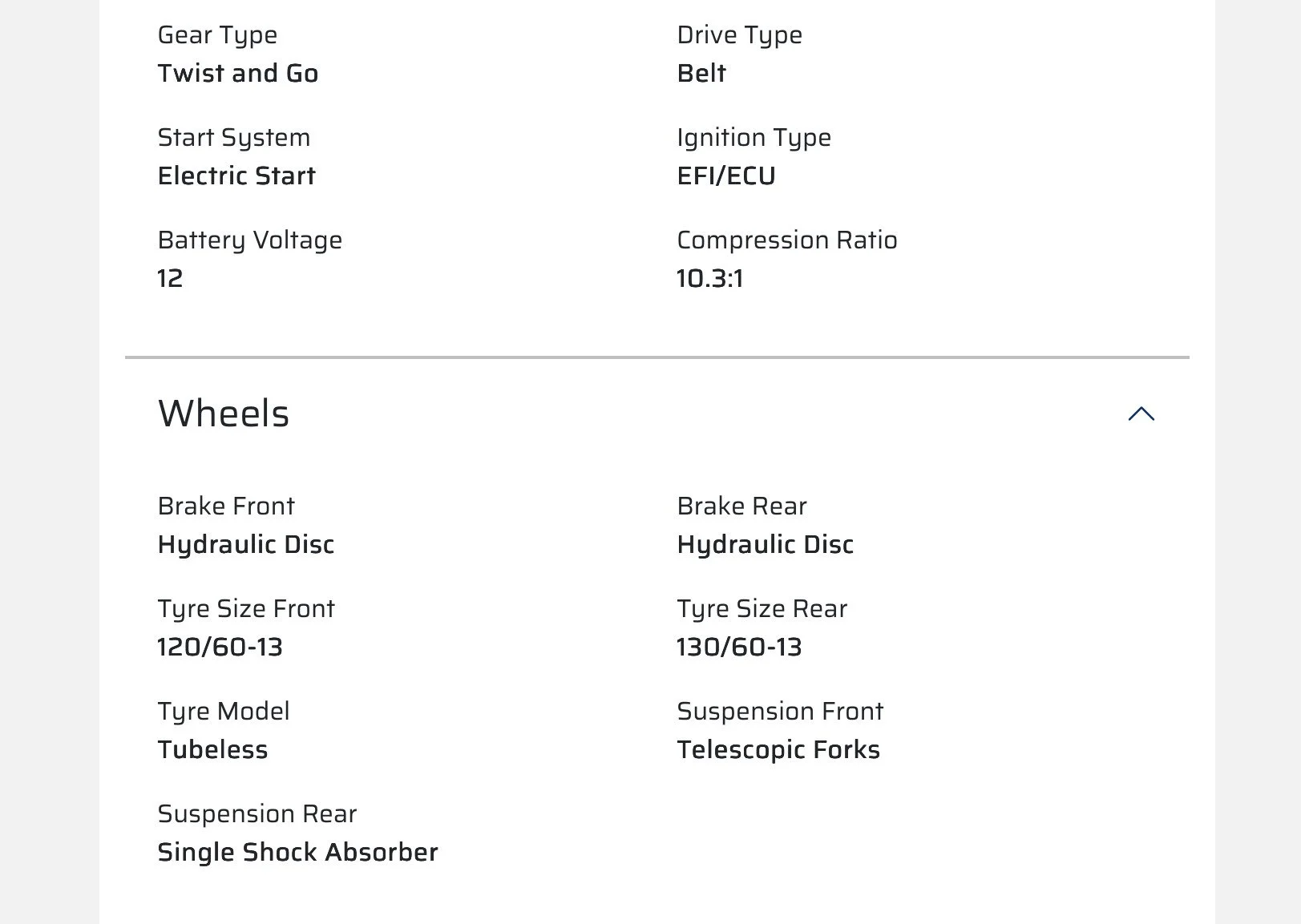Select Brake Front Hydraulic Disc value
Viewport: 1301px width, 924px height.
coord(246,545)
